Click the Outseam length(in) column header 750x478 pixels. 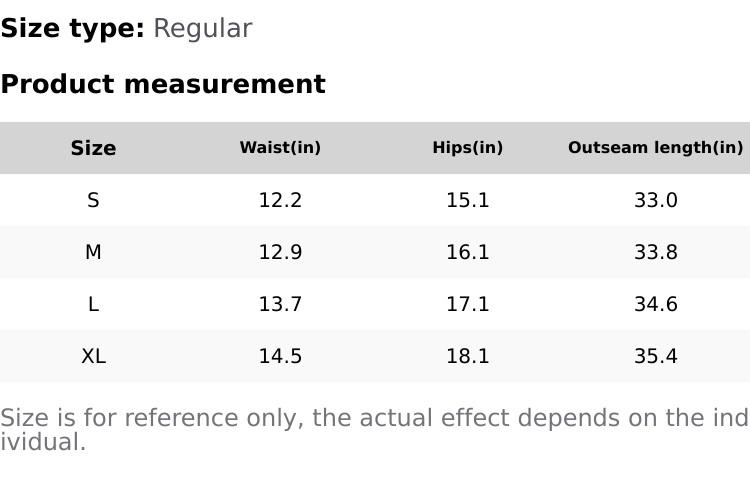(655, 148)
